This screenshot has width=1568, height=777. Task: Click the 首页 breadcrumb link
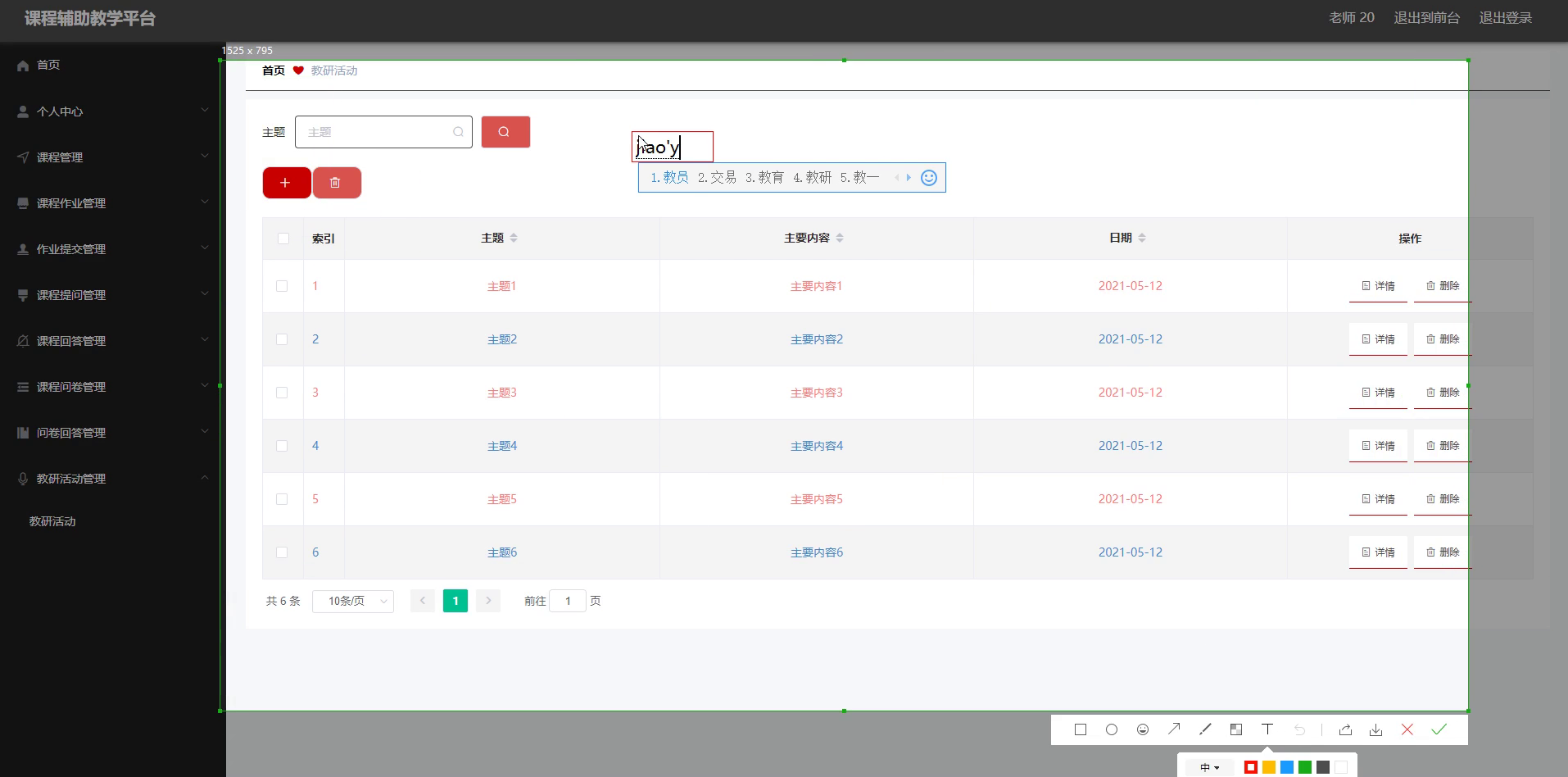[x=274, y=70]
